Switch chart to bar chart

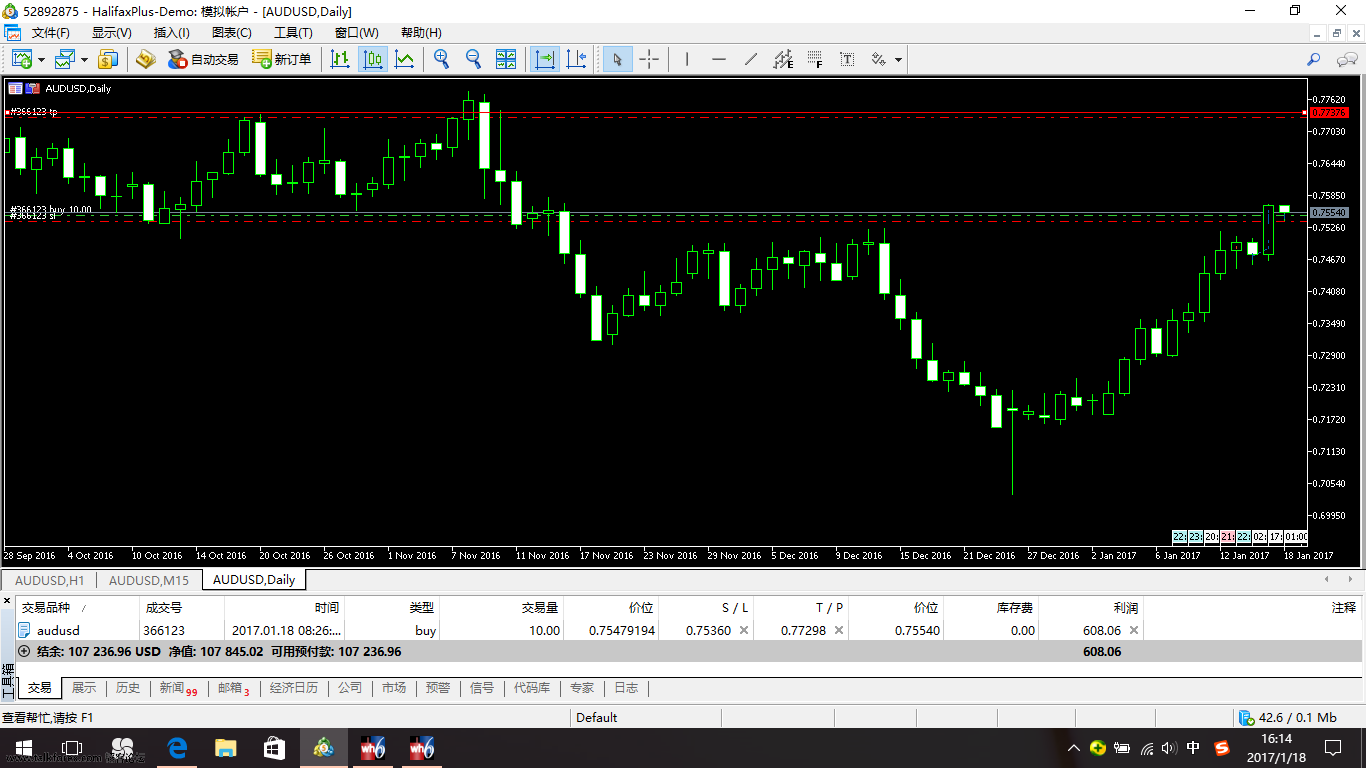(340, 59)
